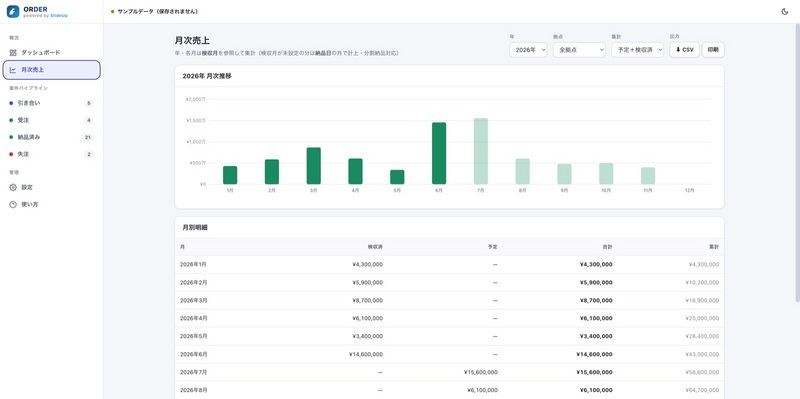Screen dimensions: 800x399
Task: Open the 全拠点 location dropdown
Action: click(x=579, y=50)
